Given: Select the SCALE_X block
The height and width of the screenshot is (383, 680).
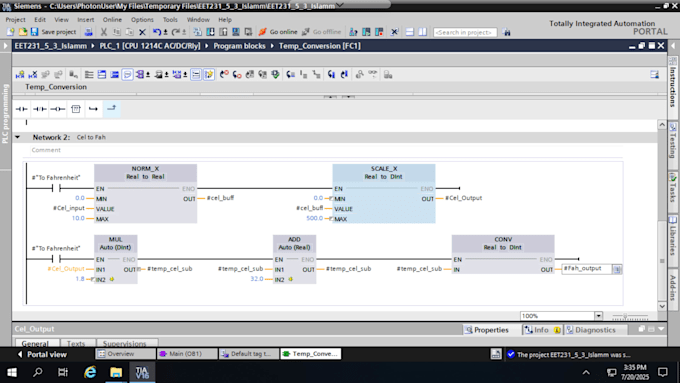Looking at the screenshot, I should 384,193.
